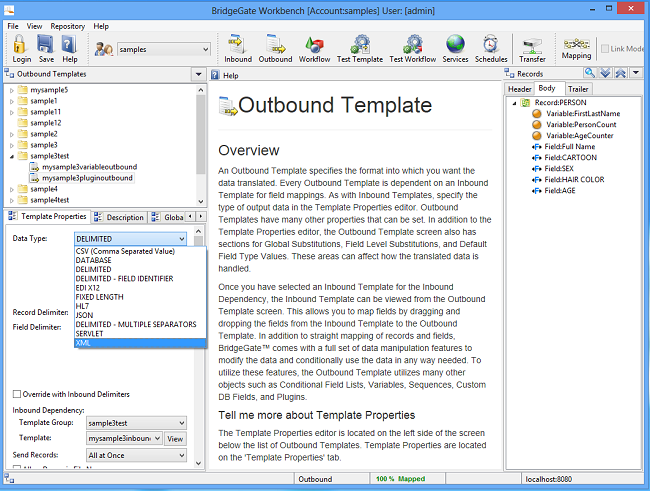
Task: Click the Data Type DELIMITED combo box
Action: click(x=131, y=239)
